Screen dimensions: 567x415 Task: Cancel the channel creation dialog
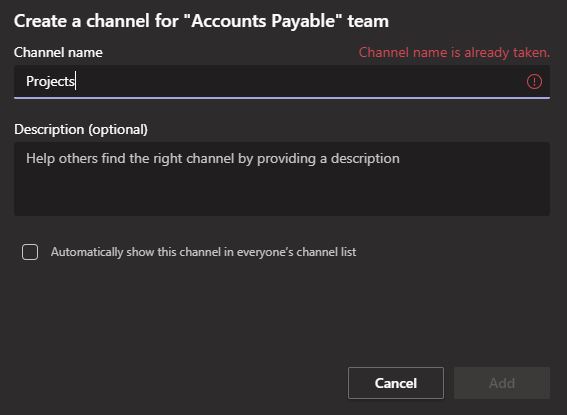click(x=396, y=383)
